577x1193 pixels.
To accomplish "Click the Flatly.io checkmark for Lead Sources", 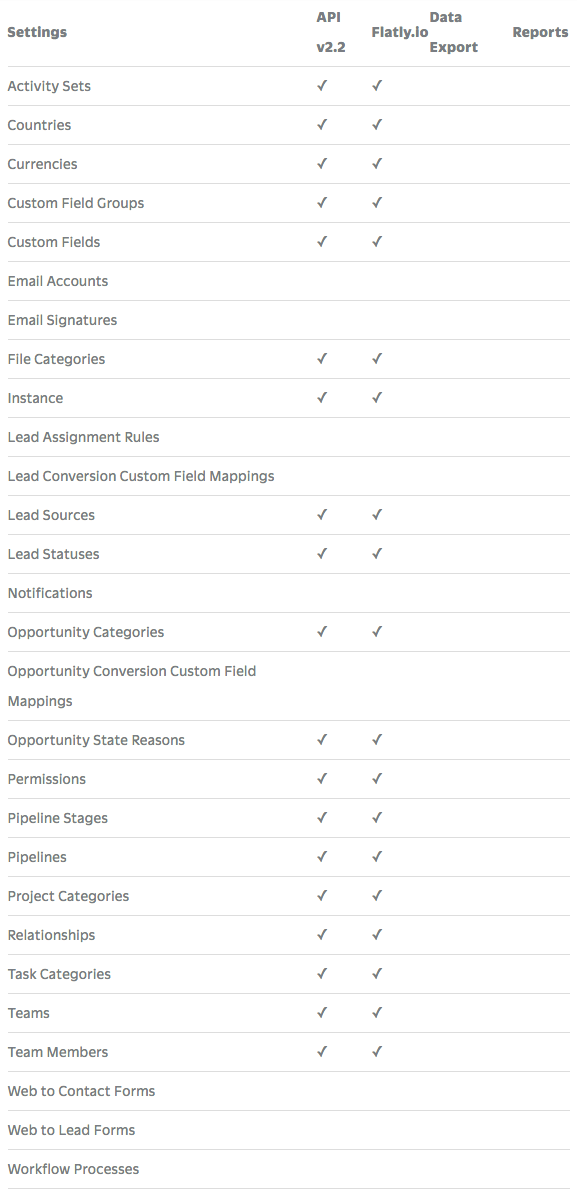I will pos(377,515).
